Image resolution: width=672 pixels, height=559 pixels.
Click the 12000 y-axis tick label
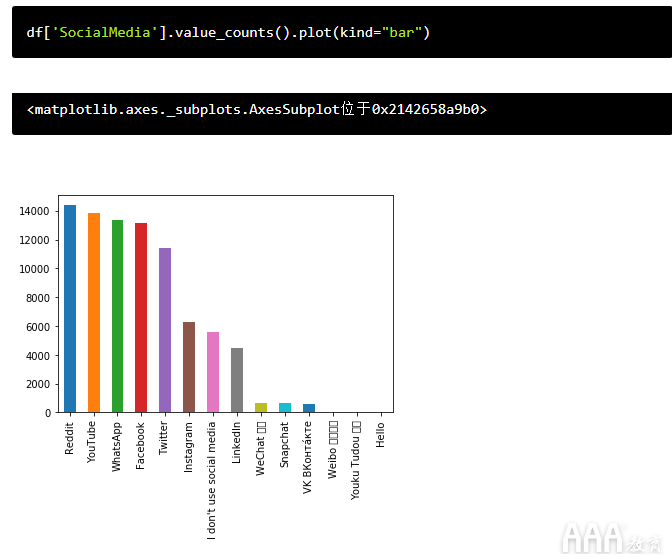34,240
